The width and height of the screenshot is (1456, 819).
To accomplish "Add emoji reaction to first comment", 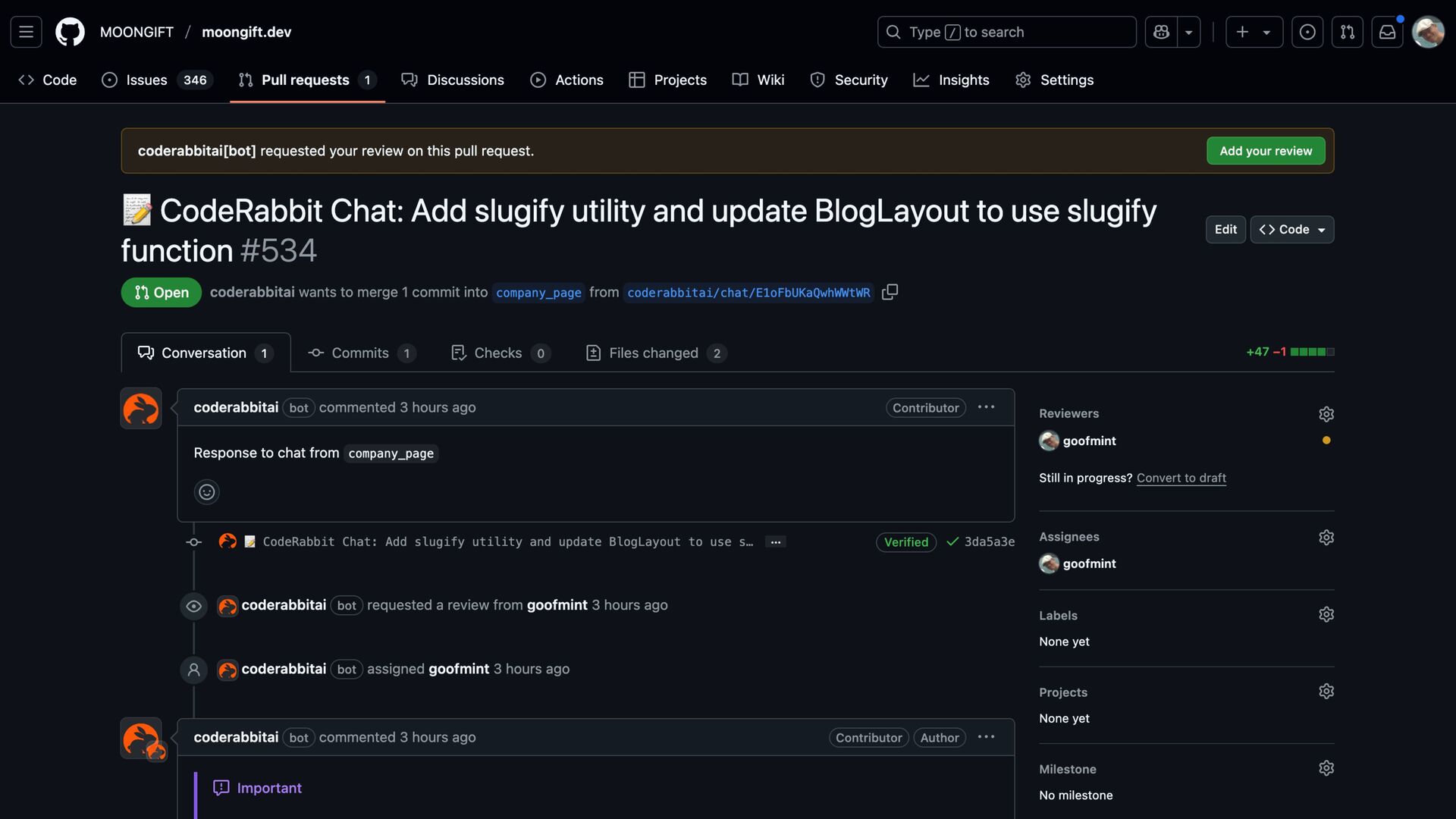I will coord(206,492).
